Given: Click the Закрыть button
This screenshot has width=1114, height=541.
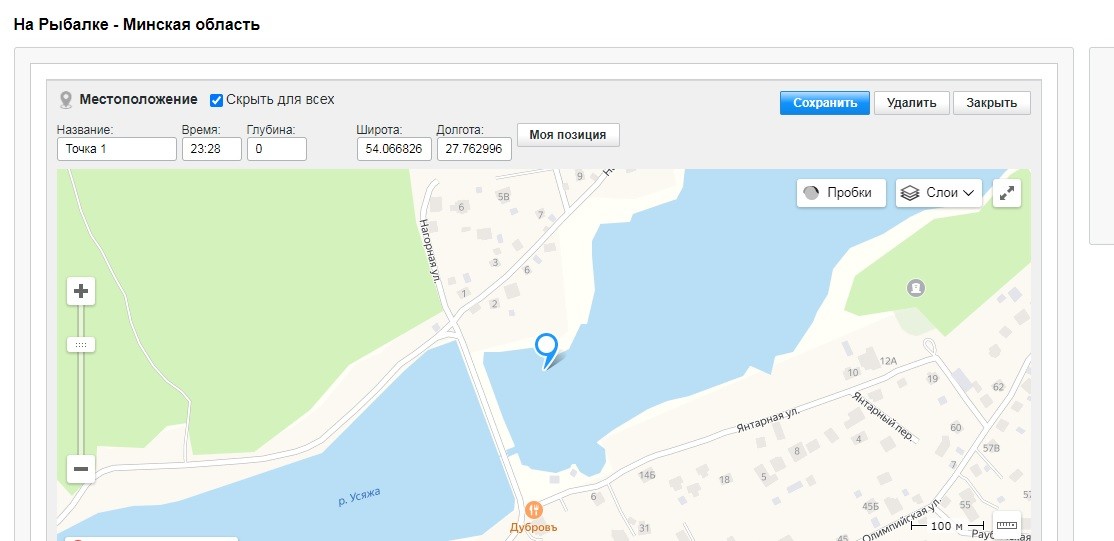Looking at the screenshot, I should pyautogui.click(x=991, y=103).
